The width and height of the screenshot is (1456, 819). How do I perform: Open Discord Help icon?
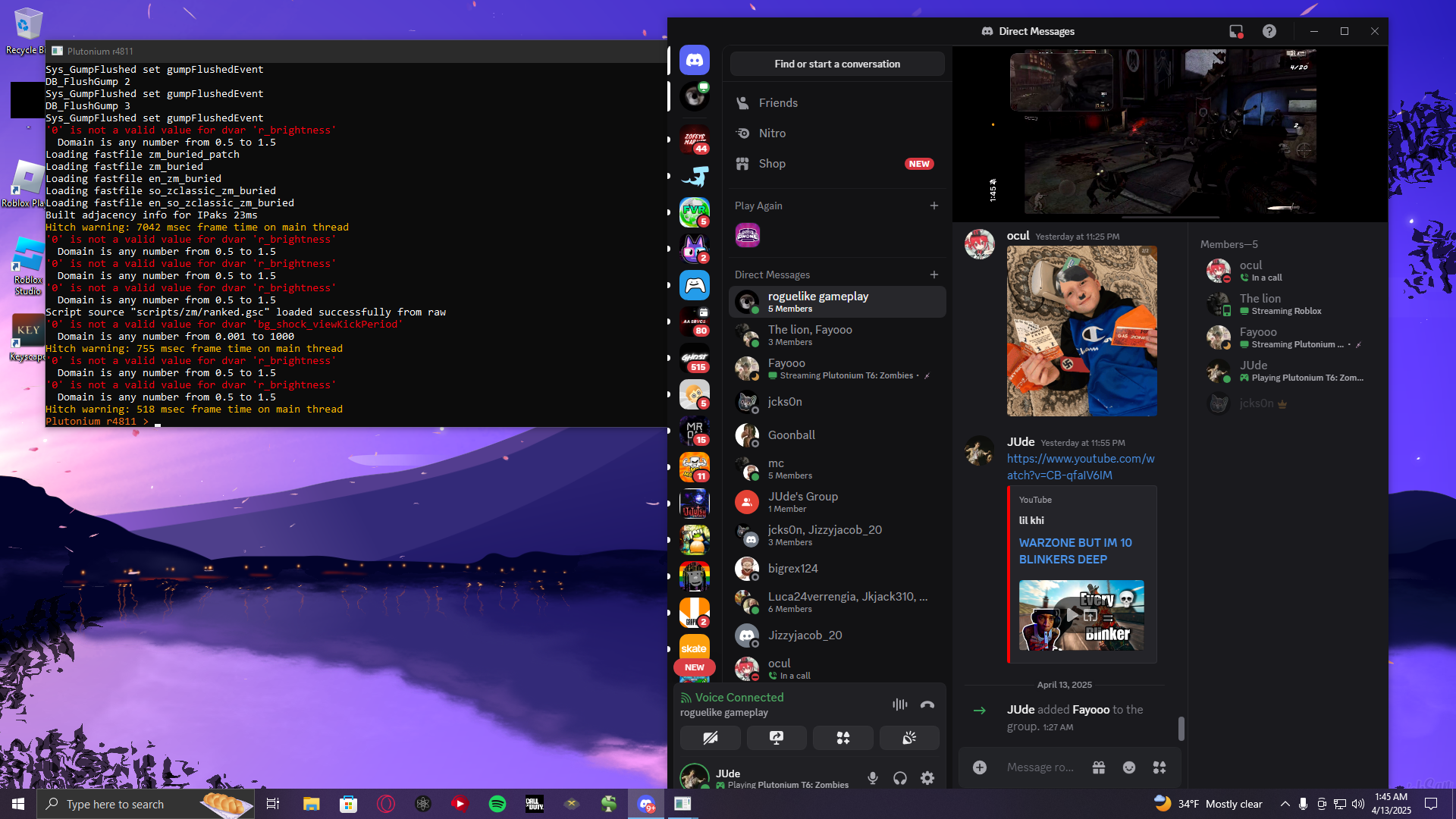[x=1269, y=31]
